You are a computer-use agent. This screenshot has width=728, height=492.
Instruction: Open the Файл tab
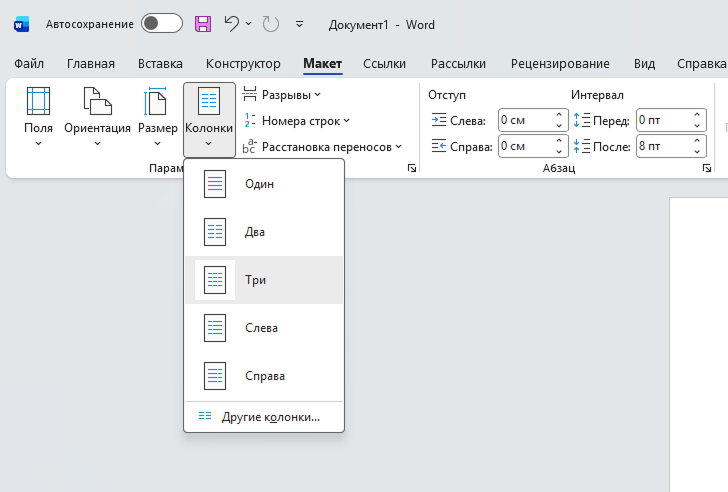pyautogui.click(x=29, y=64)
